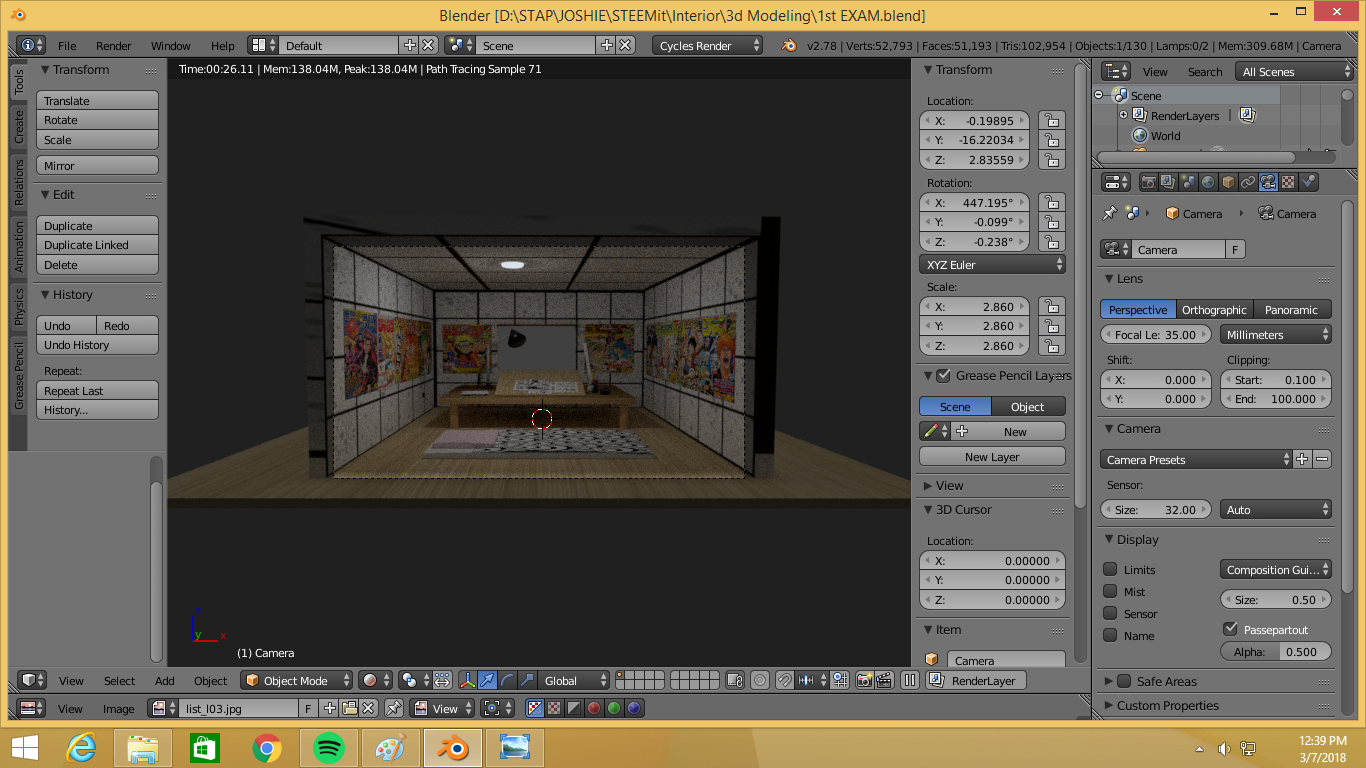Click the pause preview render icon
This screenshot has height=768, width=1366.
pyautogui.click(x=910, y=680)
